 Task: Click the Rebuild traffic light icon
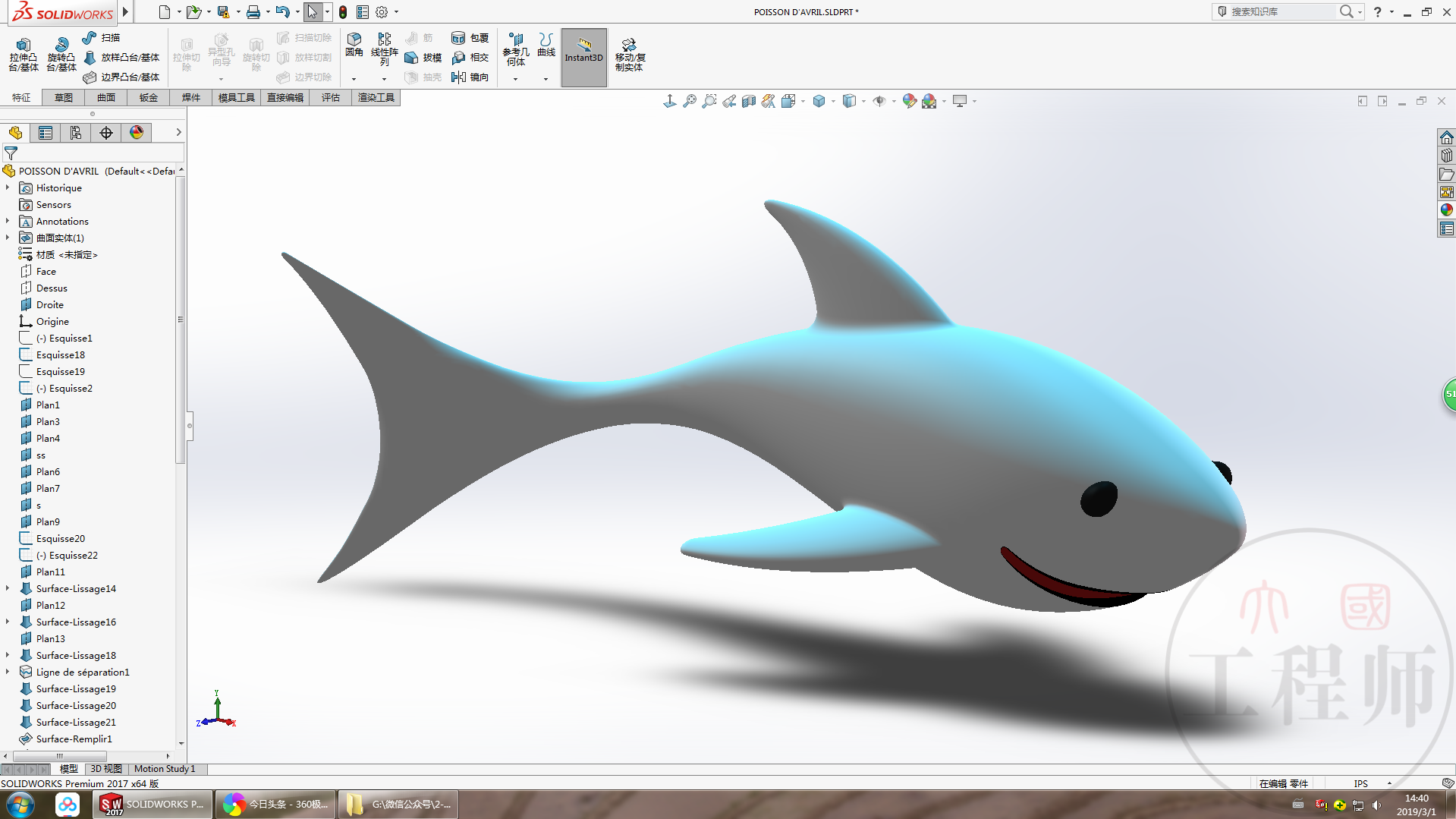point(343,12)
